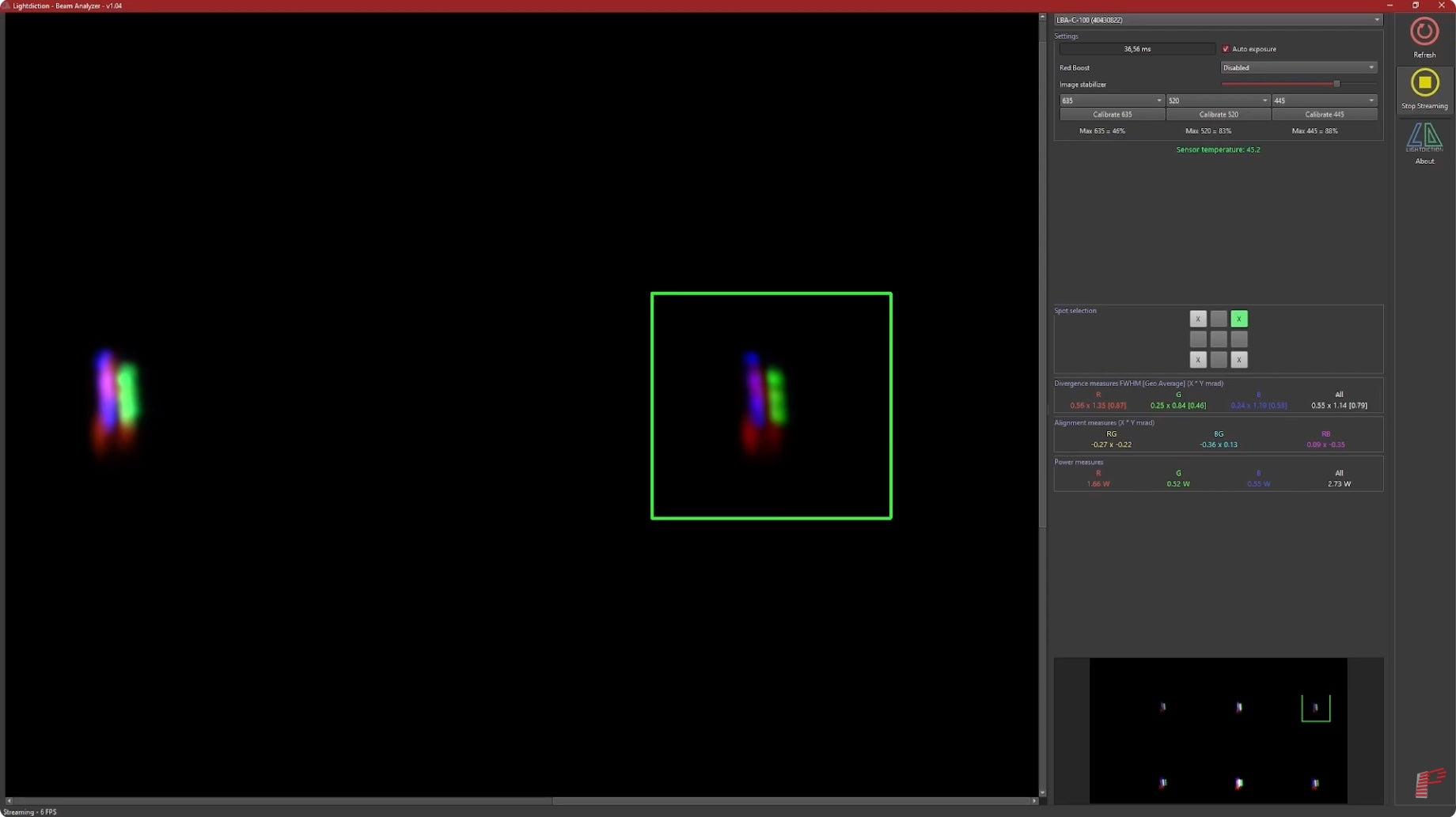Minimize the Beam Analyzer window

pos(1390,6)
